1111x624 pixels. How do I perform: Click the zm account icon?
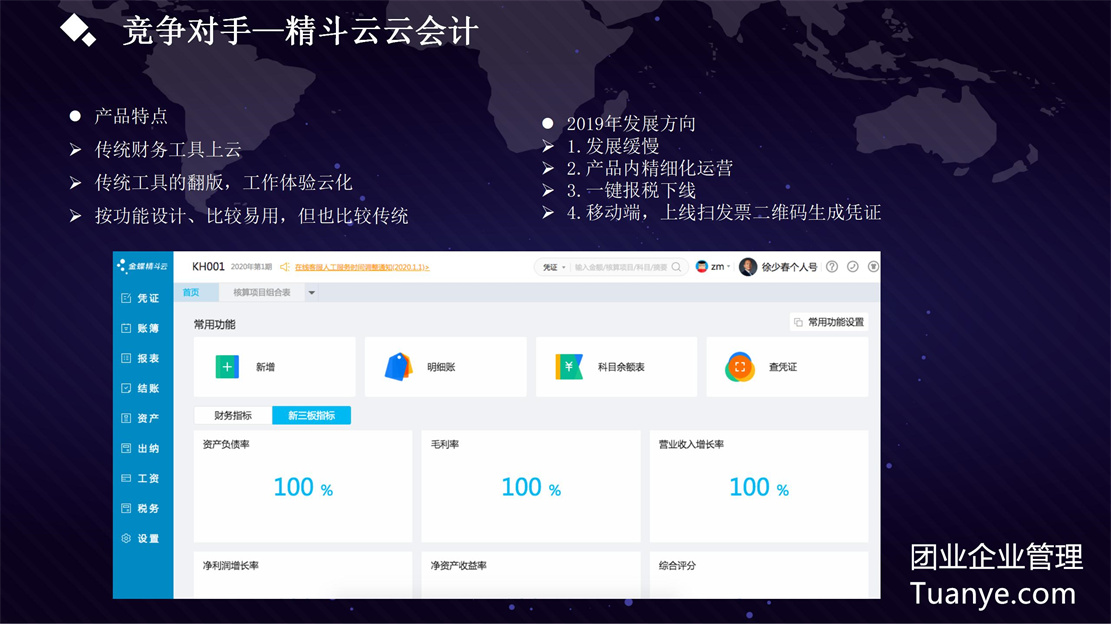pyautogui.click(x=701, y=267)
